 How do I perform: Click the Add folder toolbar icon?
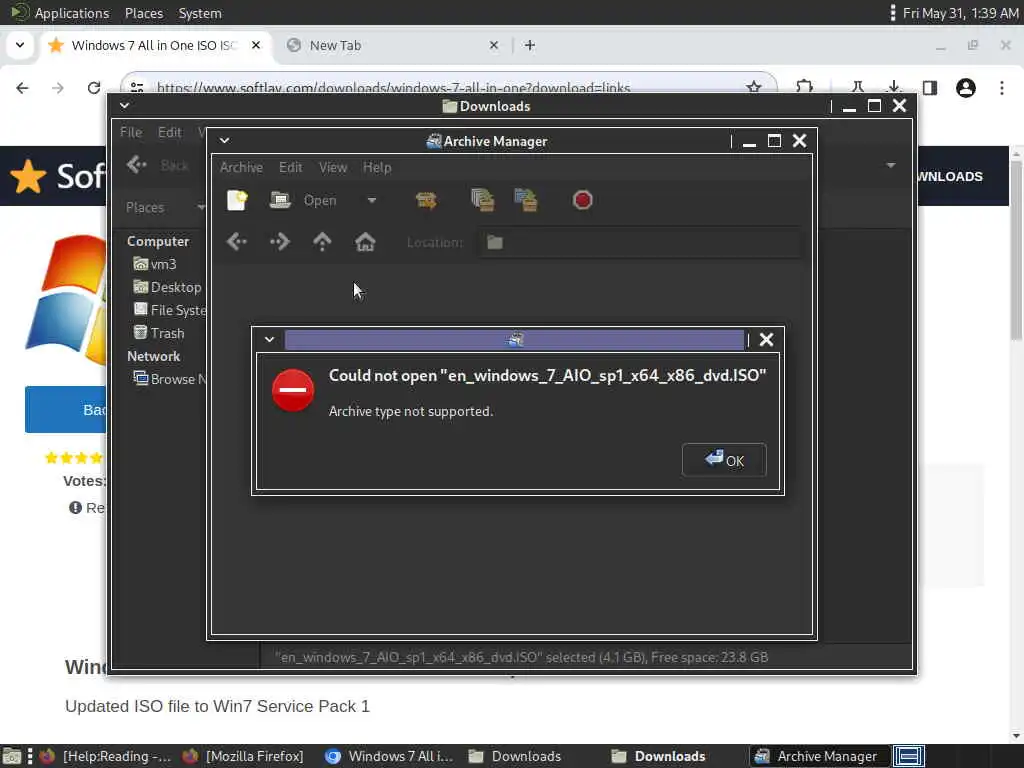click(526, 200)
